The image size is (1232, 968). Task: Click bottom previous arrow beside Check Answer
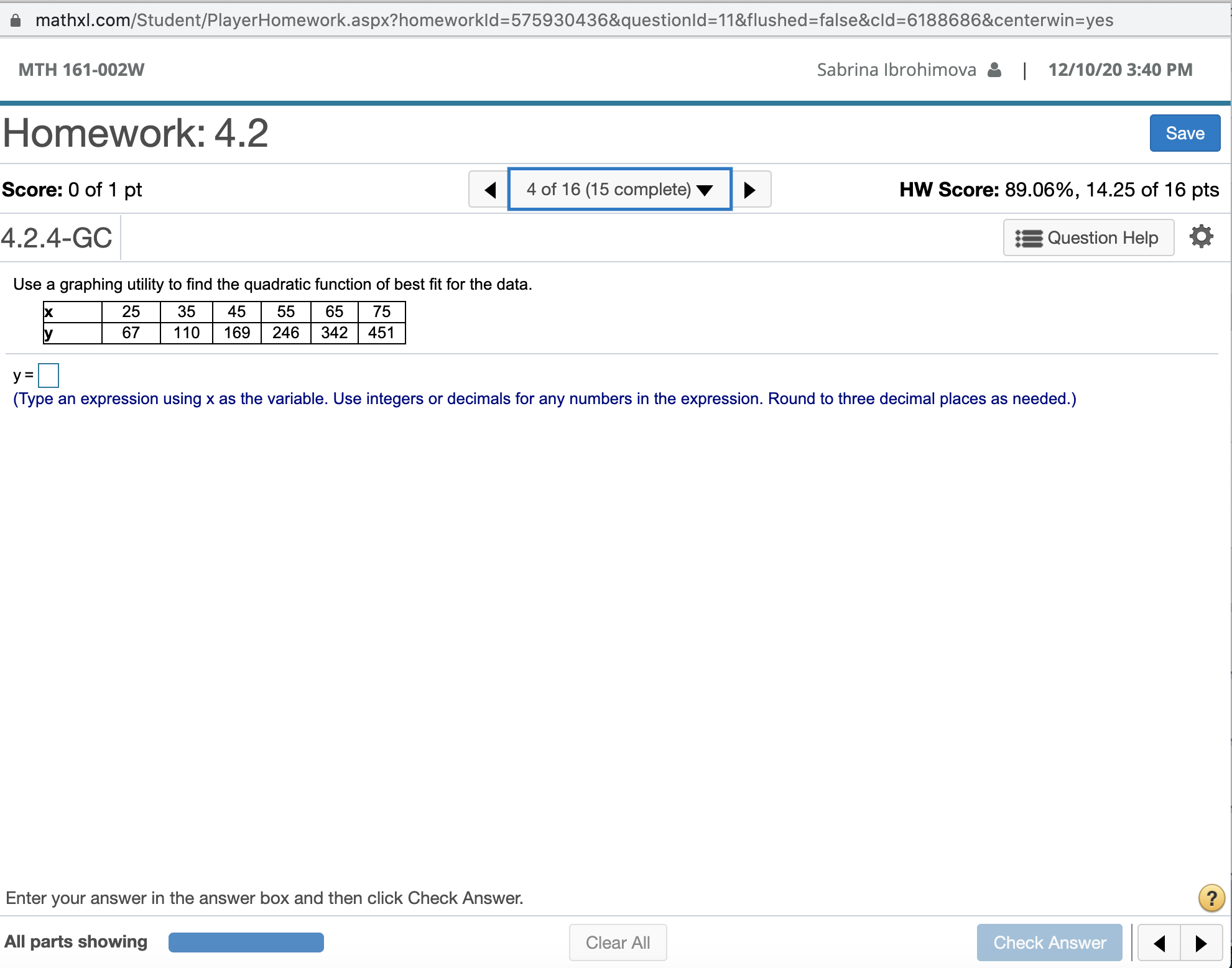click(x=1159, y=943)
